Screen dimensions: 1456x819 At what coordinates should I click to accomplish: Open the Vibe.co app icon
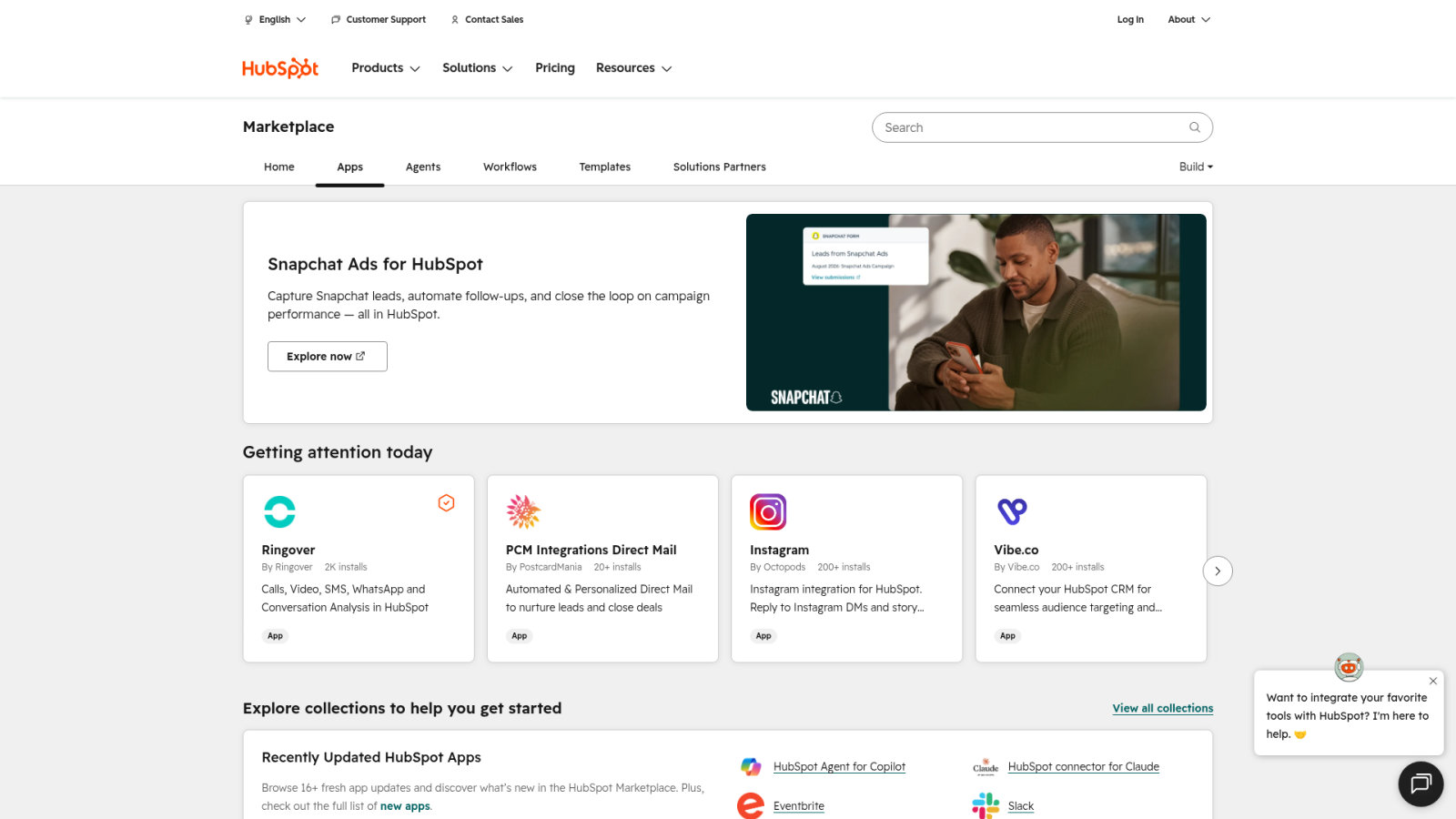[1012, 511]
